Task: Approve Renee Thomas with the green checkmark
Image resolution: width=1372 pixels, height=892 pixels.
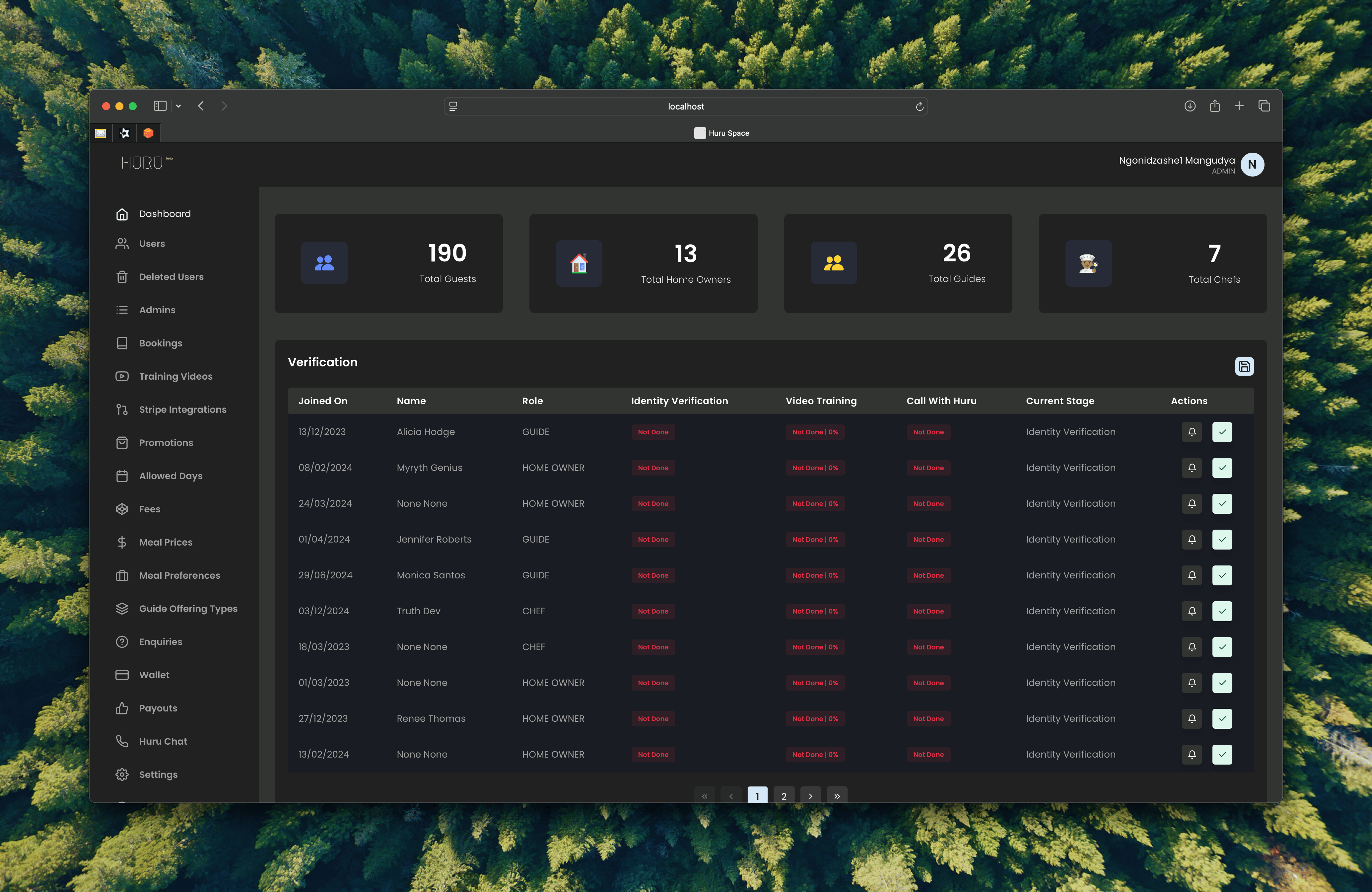Action: (x=1222, y=718)
